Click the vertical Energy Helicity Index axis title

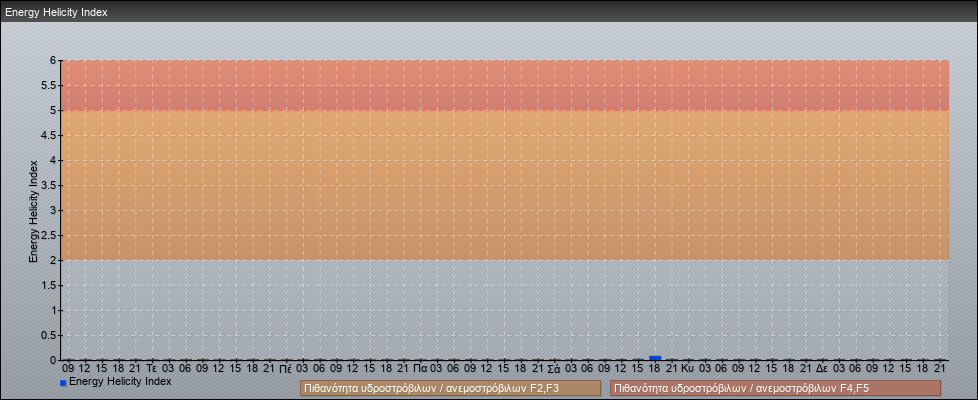pyautogui.click(x=33, y=210)
